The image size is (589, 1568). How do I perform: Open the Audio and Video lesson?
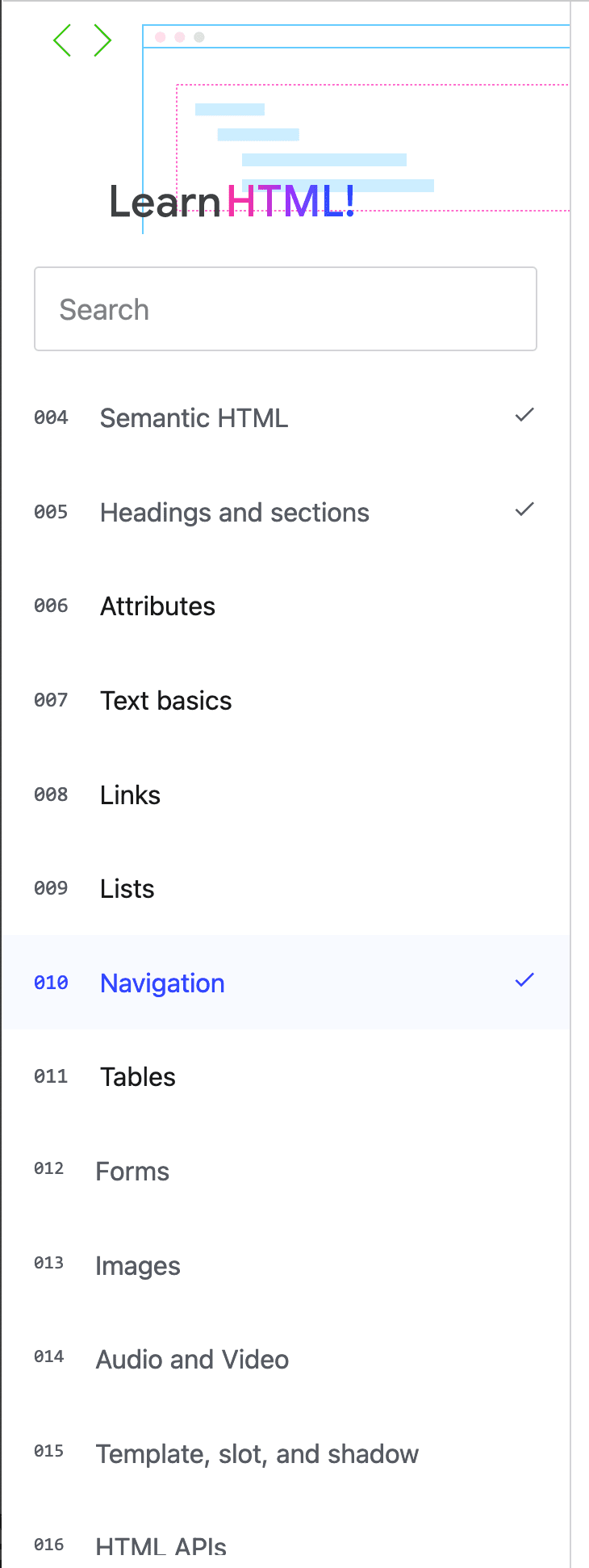[x=192, y=1360]
